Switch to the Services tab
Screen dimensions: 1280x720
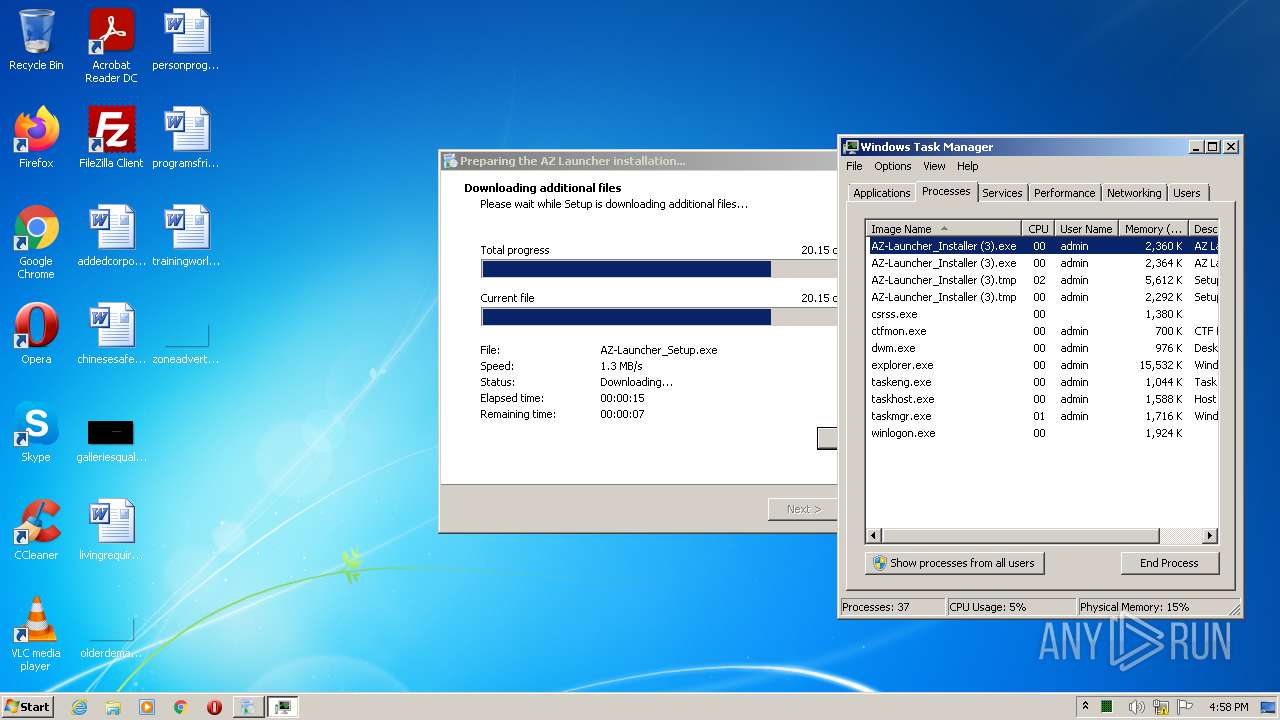[1002, 193]
